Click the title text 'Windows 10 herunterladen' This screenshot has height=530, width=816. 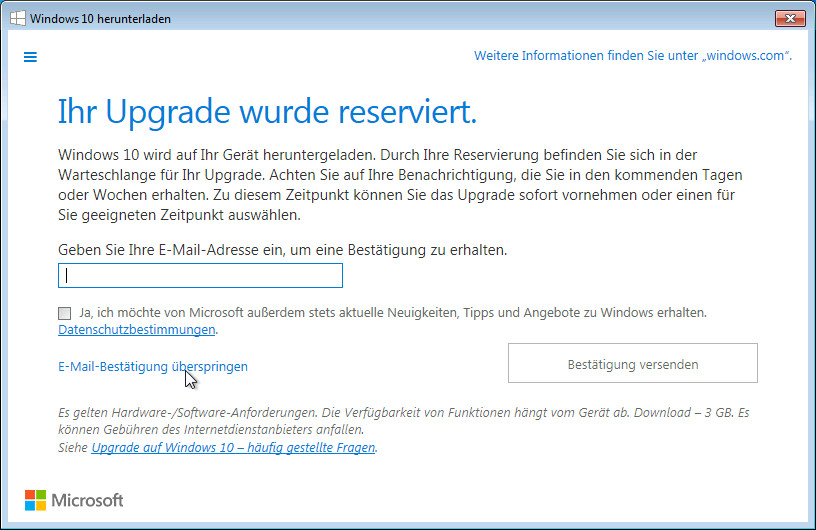[100, 19]
